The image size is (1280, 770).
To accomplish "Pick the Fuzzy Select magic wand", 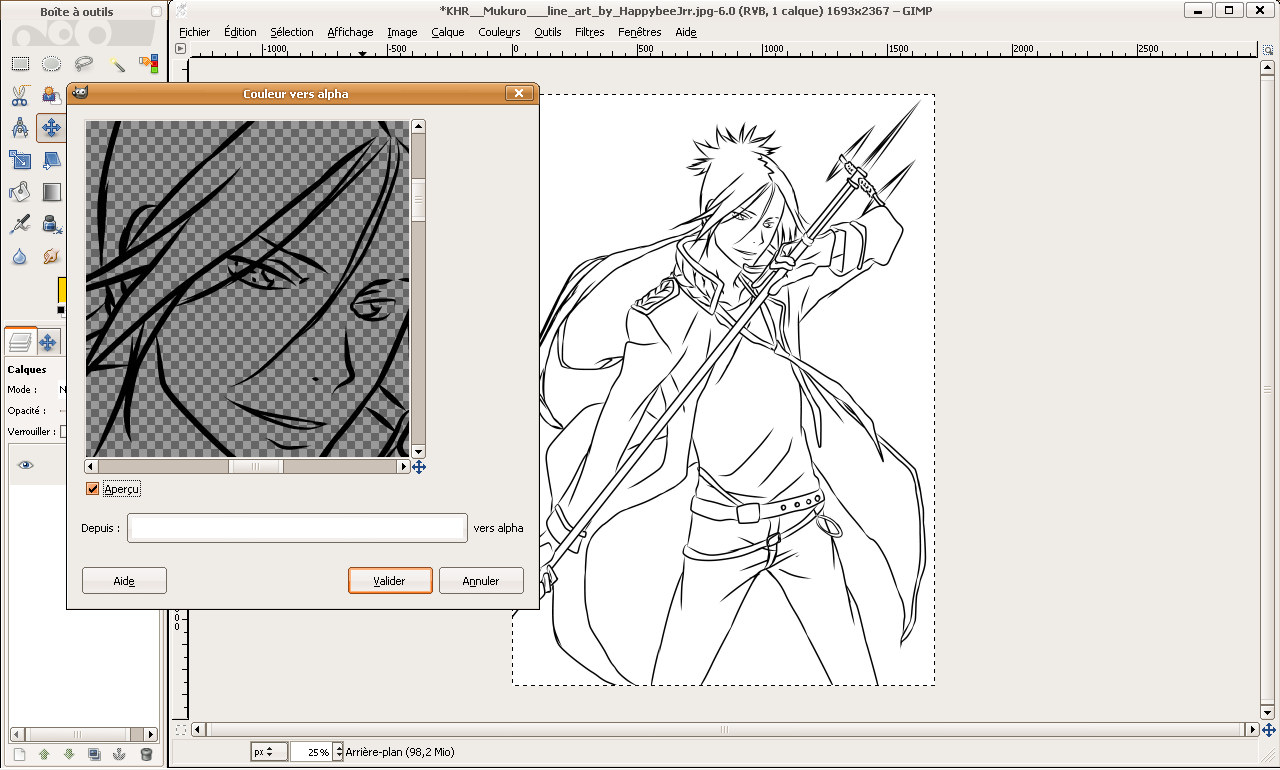I will 117,64.
